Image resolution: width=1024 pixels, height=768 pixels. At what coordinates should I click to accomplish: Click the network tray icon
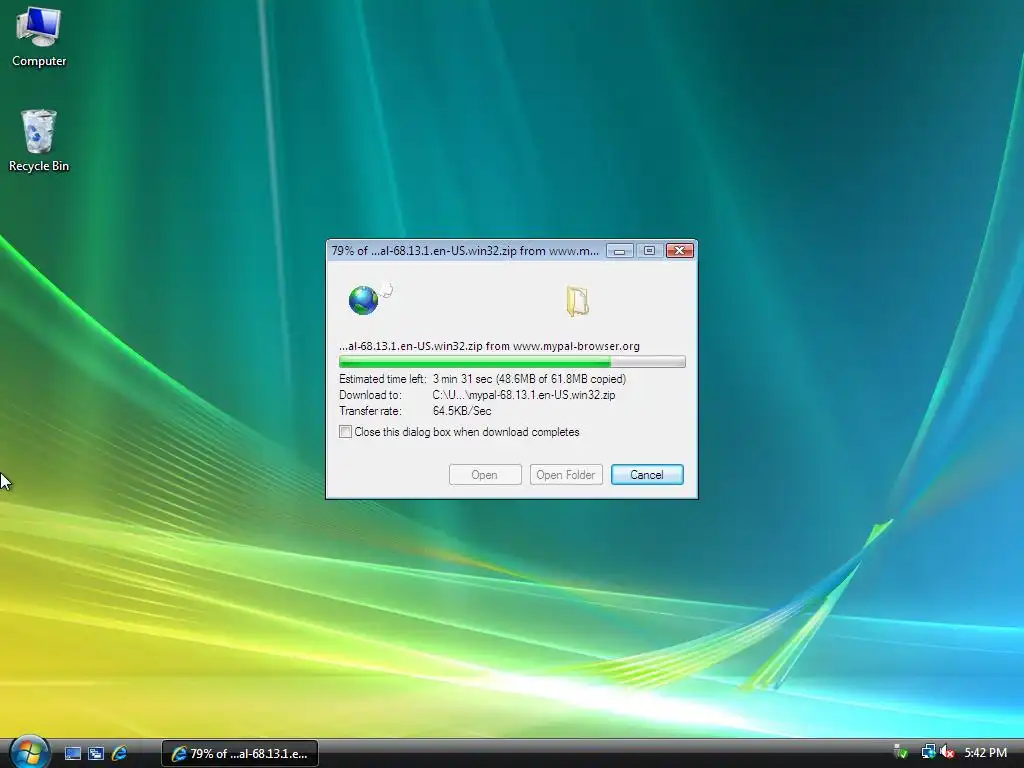coord(928,752)
